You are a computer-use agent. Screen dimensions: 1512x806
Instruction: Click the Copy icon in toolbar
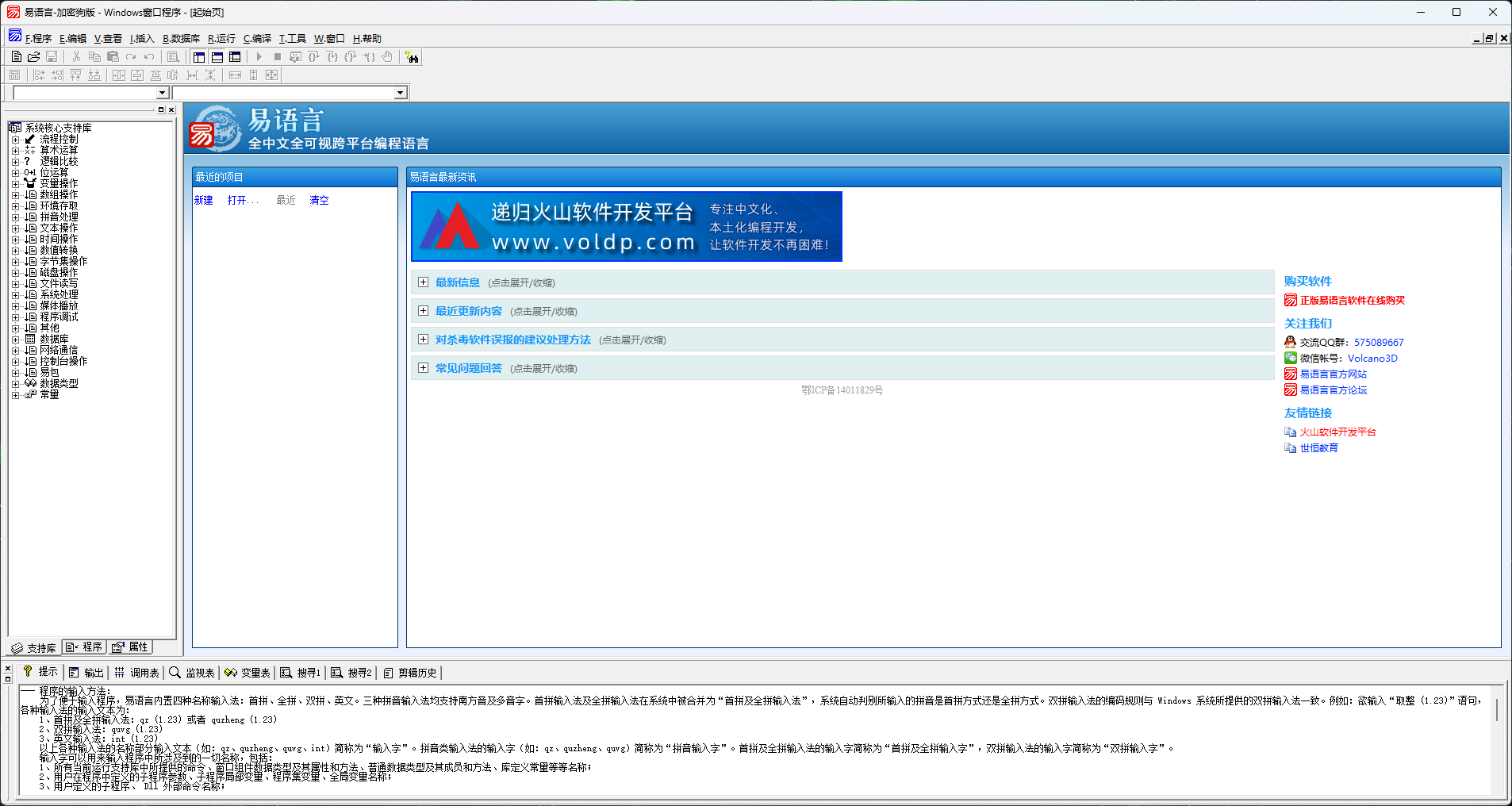tap(94, 57)
